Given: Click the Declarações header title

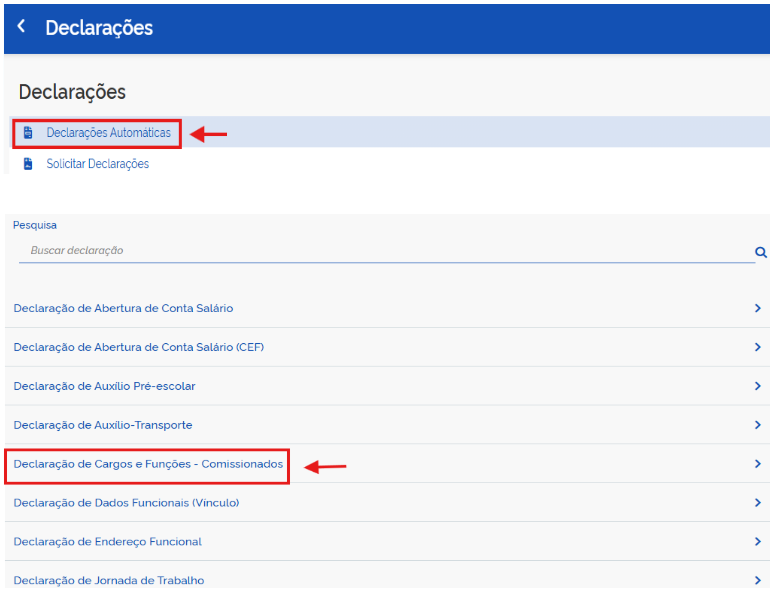Looking at the screenshot, I should 99,28.
